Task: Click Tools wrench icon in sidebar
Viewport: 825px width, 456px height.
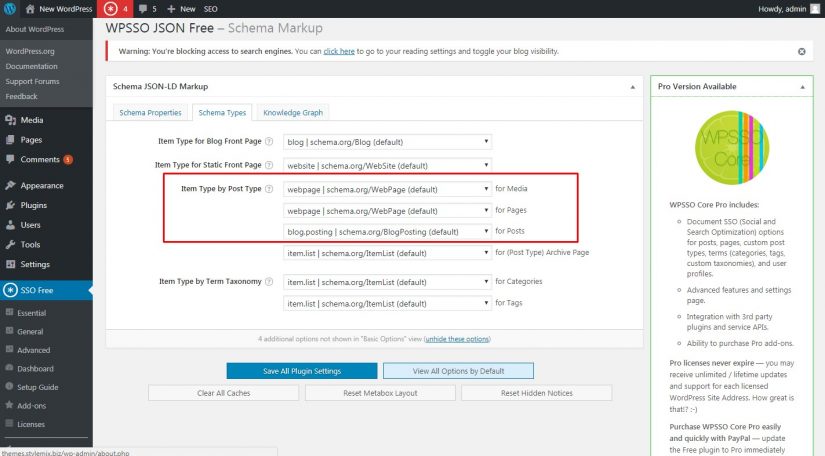Action: click(11, 245)
